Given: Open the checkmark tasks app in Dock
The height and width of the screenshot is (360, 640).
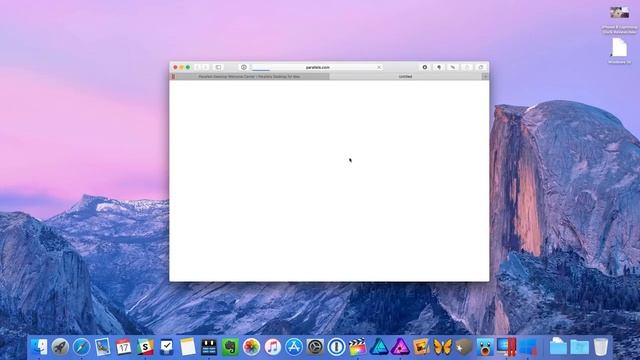Looking at the screenshot, I should click(167, 347).
